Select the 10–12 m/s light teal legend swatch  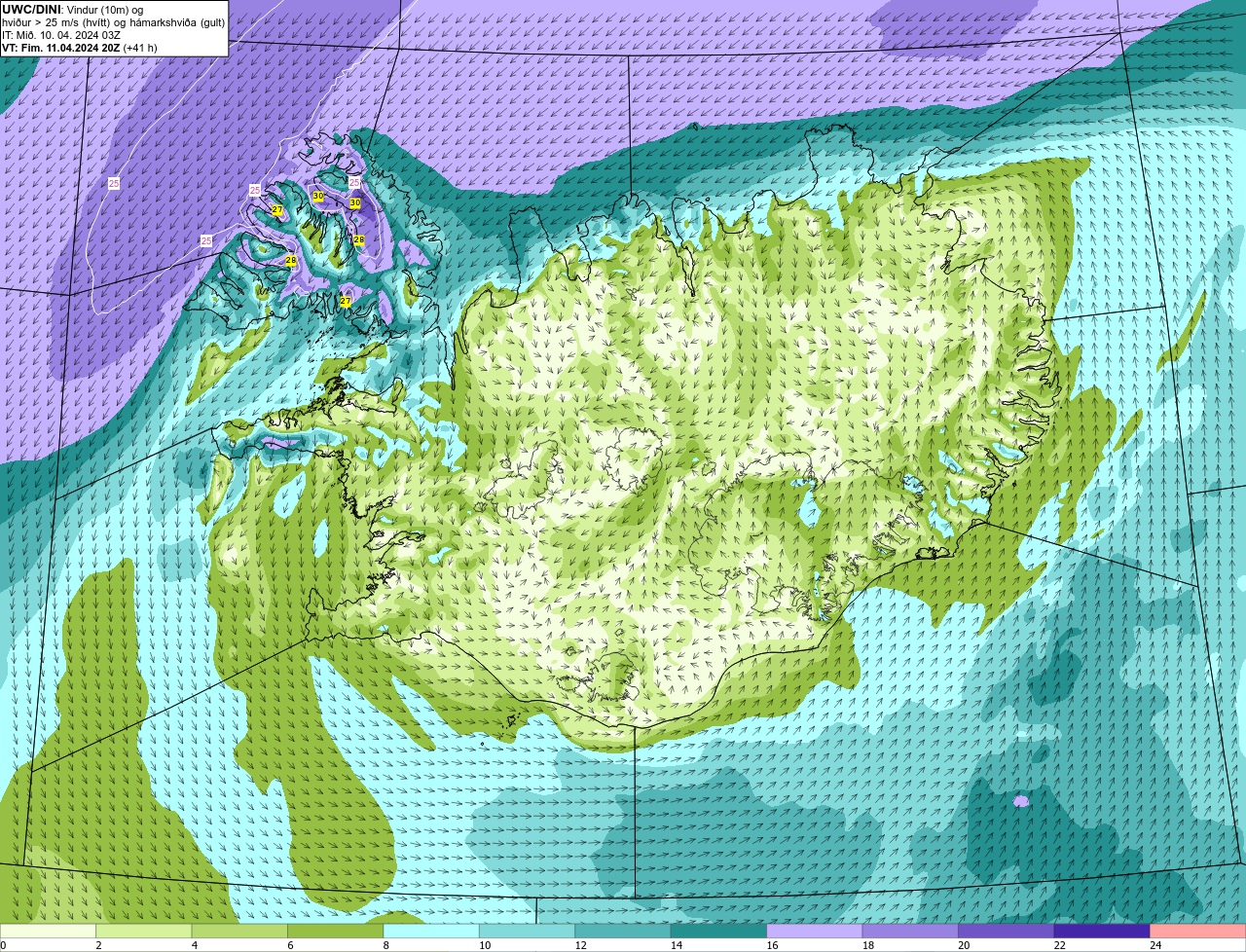point(527,931)
